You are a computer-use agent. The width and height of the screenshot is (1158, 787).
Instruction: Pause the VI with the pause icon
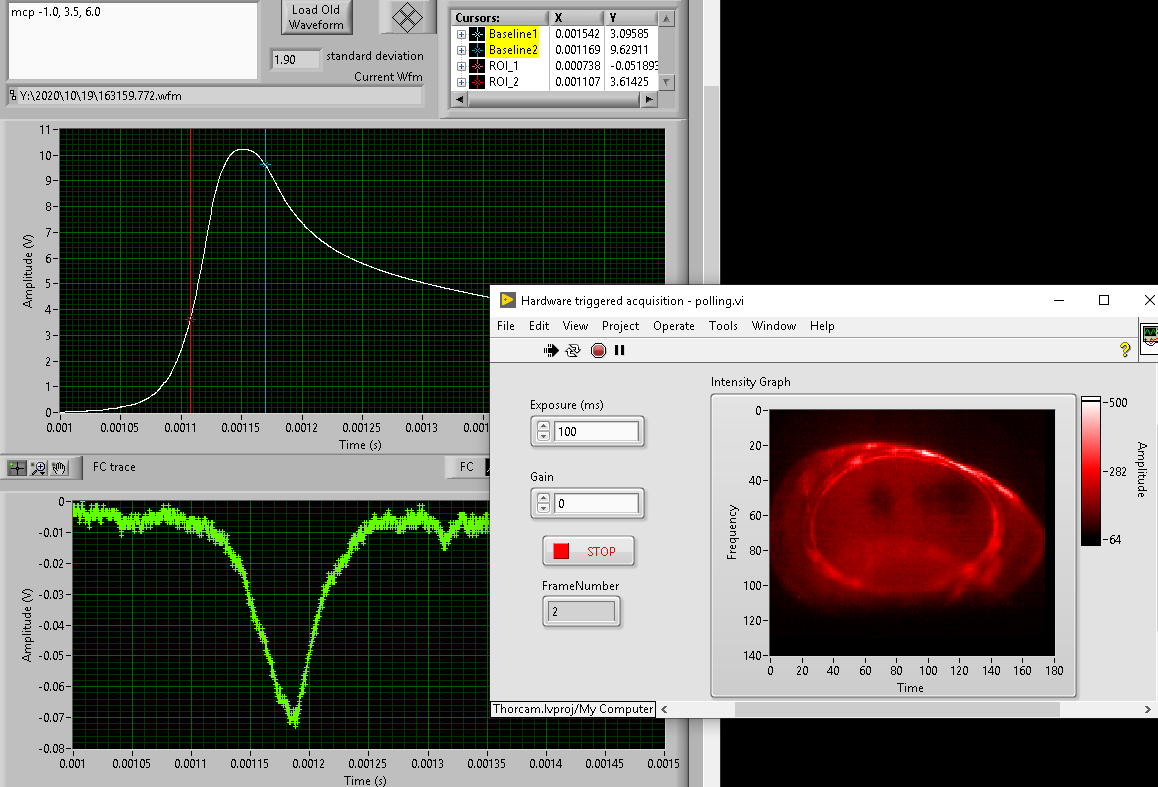[x=619, y=350]
